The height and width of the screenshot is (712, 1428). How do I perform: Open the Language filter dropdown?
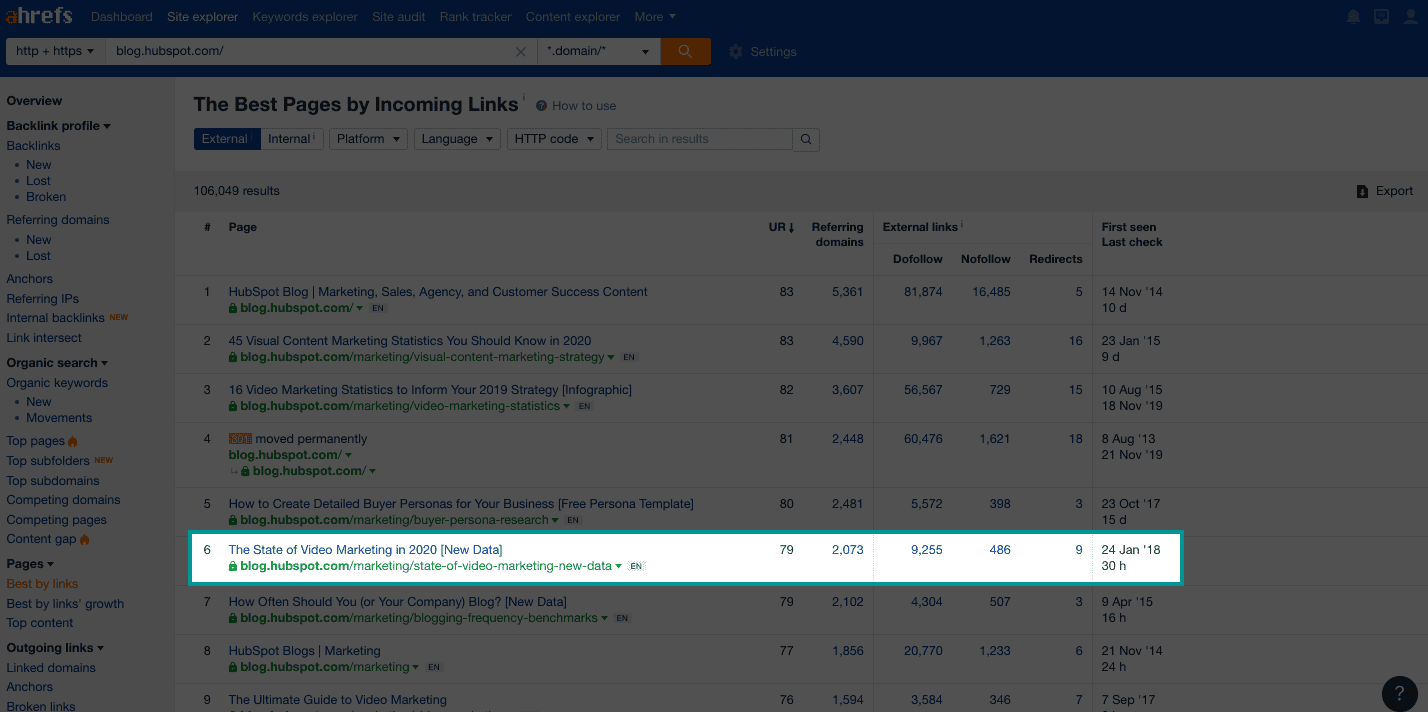pos(457,139)
